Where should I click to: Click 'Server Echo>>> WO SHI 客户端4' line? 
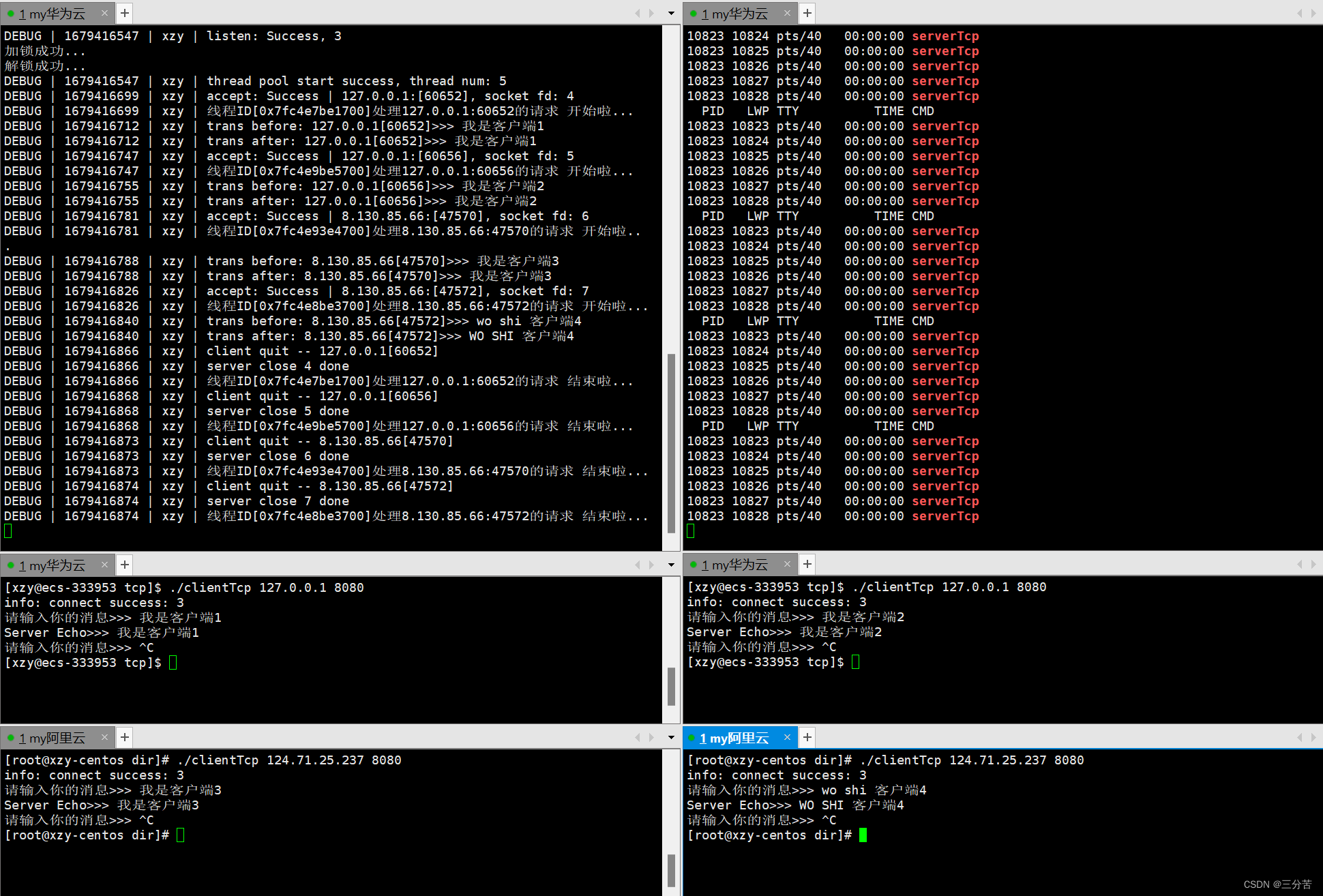tap(795, 805)
